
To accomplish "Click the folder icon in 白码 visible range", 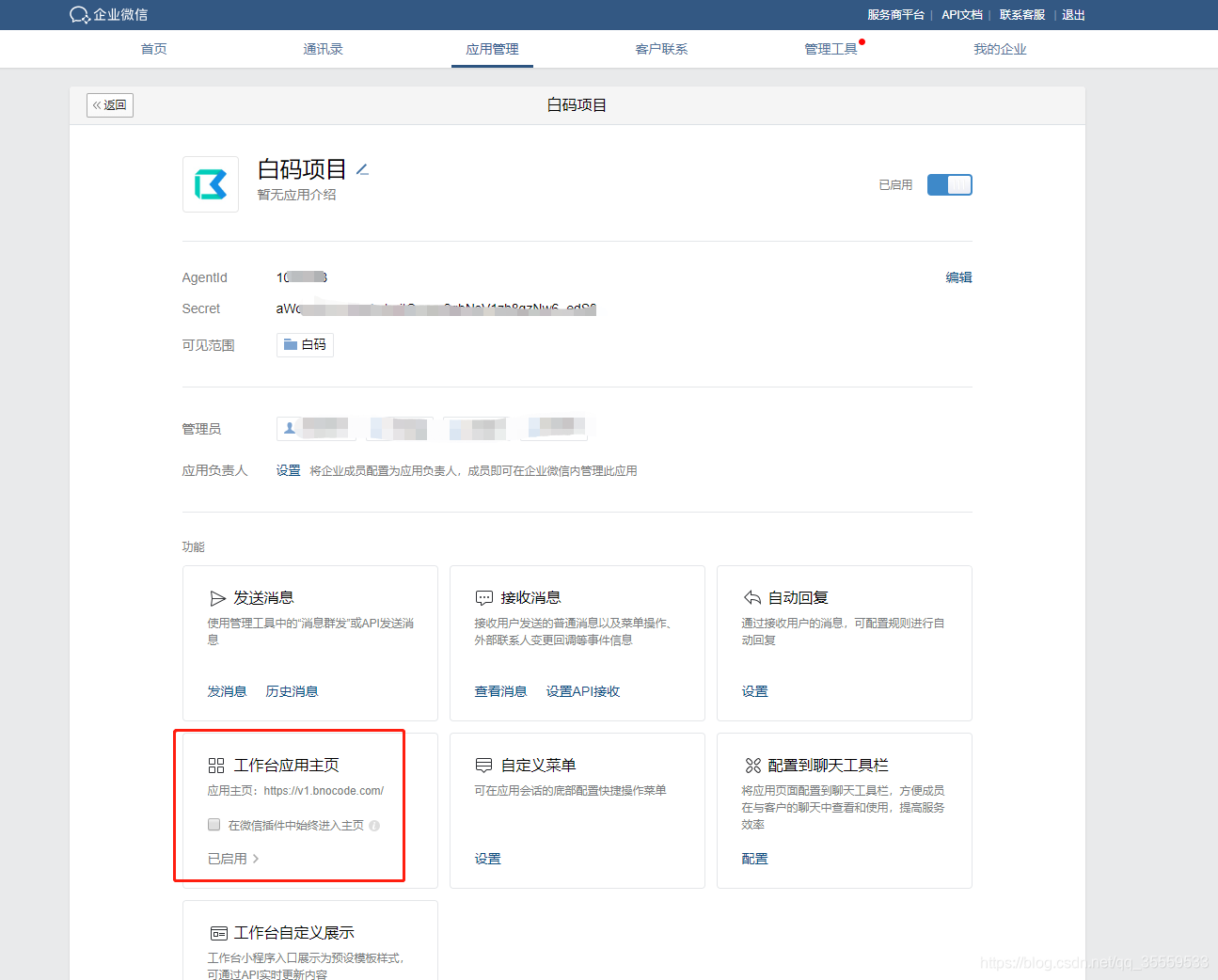I will (x=291, y=345).
